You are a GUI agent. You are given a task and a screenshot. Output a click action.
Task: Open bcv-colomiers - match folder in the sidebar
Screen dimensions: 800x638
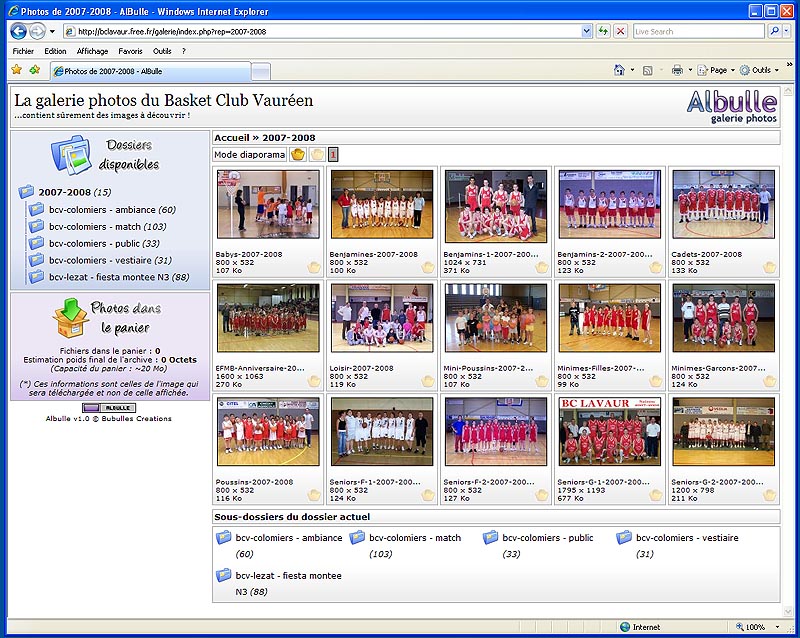(x=108, y=227)
